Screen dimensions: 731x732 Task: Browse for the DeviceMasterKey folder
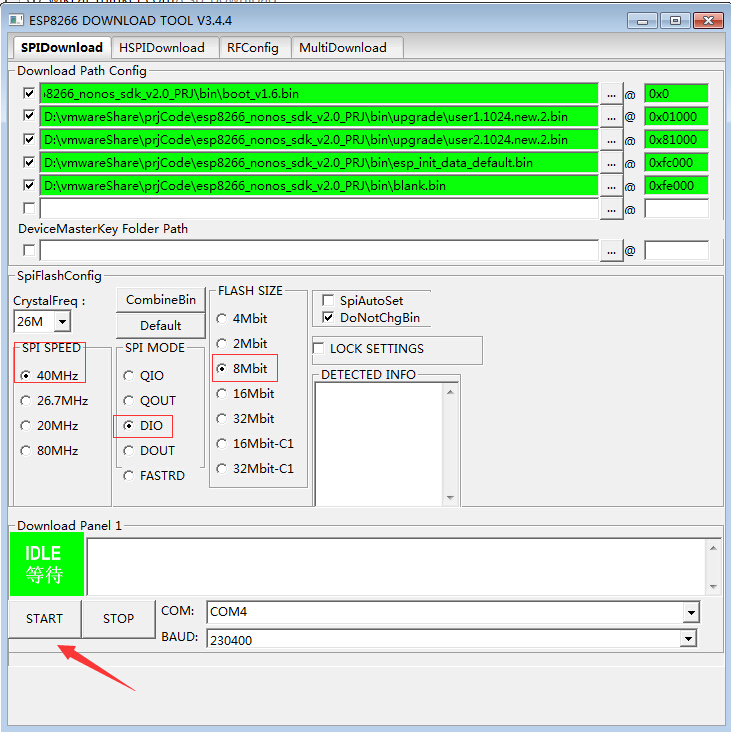coord(612,251)
